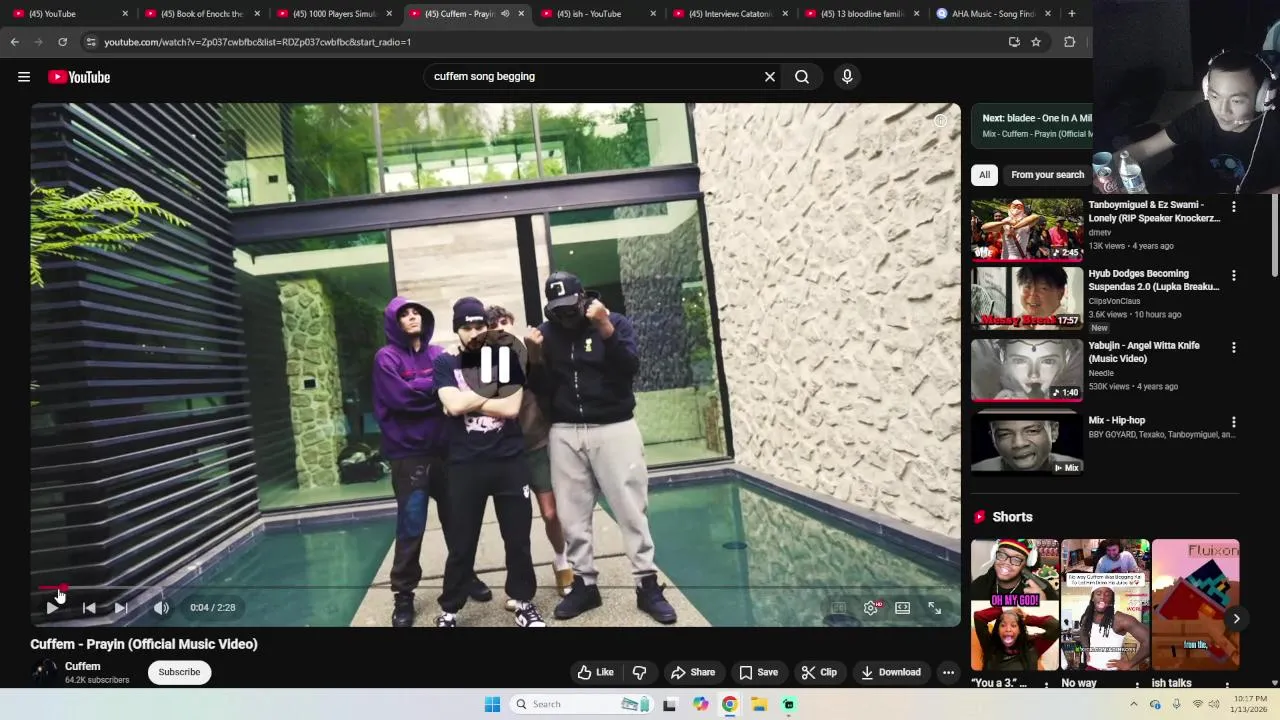View site information icon in address bar
Image resolution: width=1280 pixels, height=720 pixels.
91,42
